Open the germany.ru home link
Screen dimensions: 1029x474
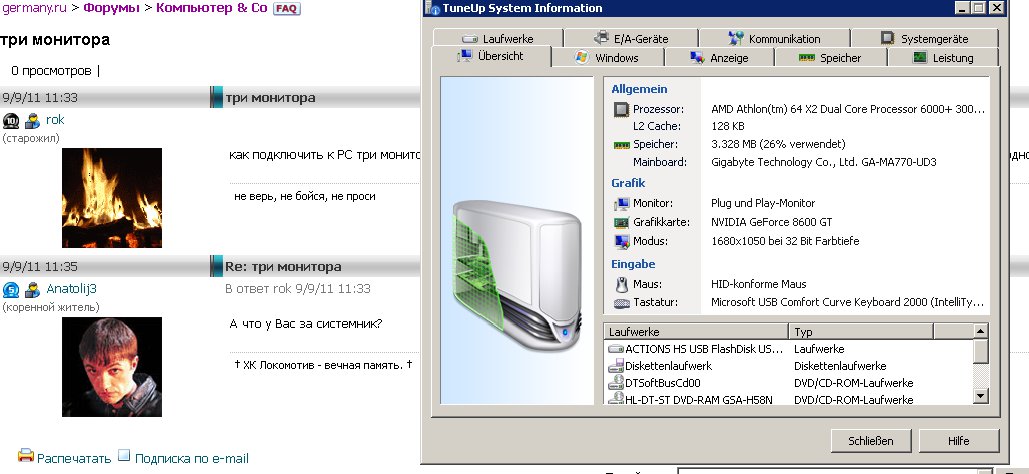33,9
